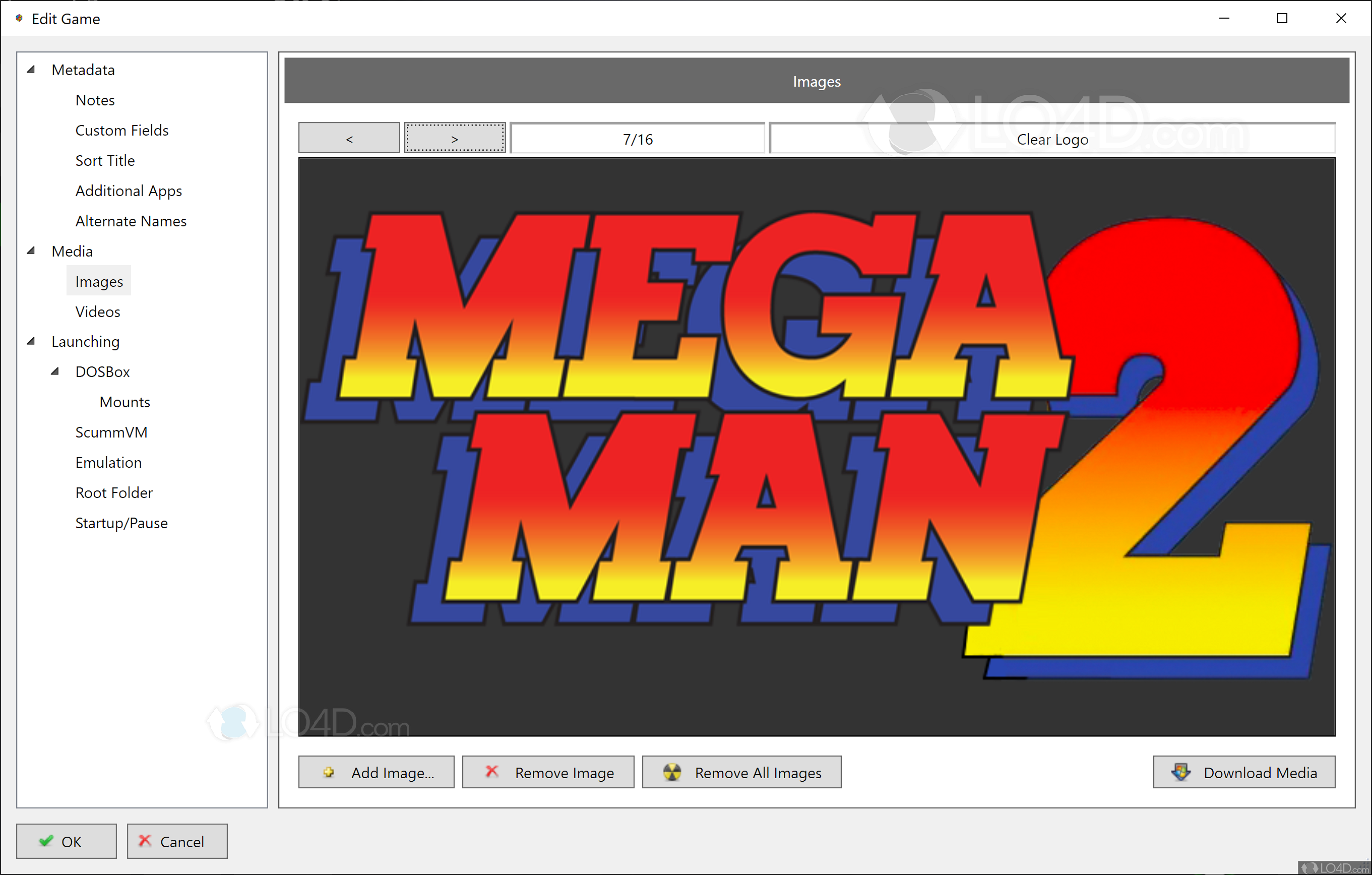Collapse the Metadata tree section
Image resolution: width=1372 pixels, height=875 pixels.
click(31, 70)
